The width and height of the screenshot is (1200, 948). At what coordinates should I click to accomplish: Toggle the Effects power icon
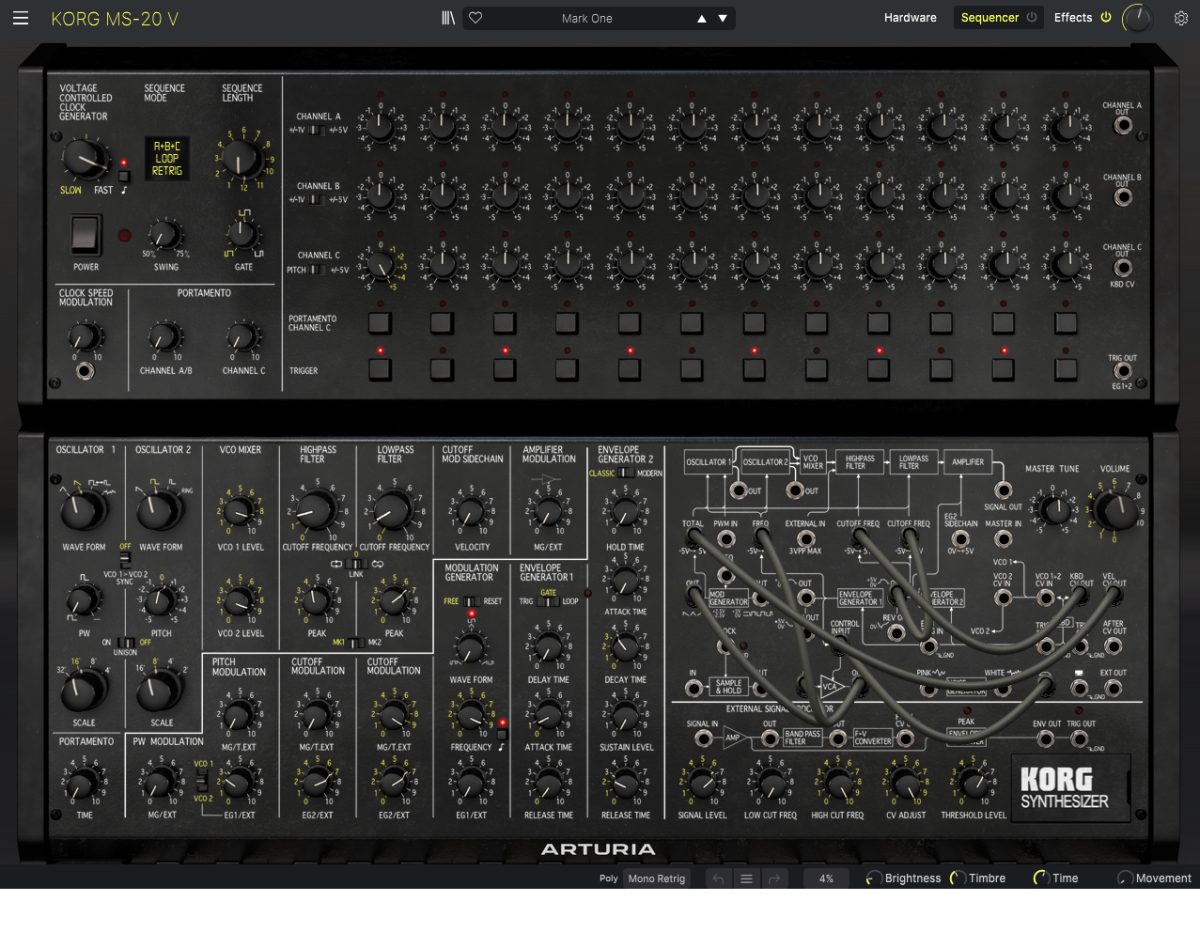pyautogui.click(x=1106, y=17)
